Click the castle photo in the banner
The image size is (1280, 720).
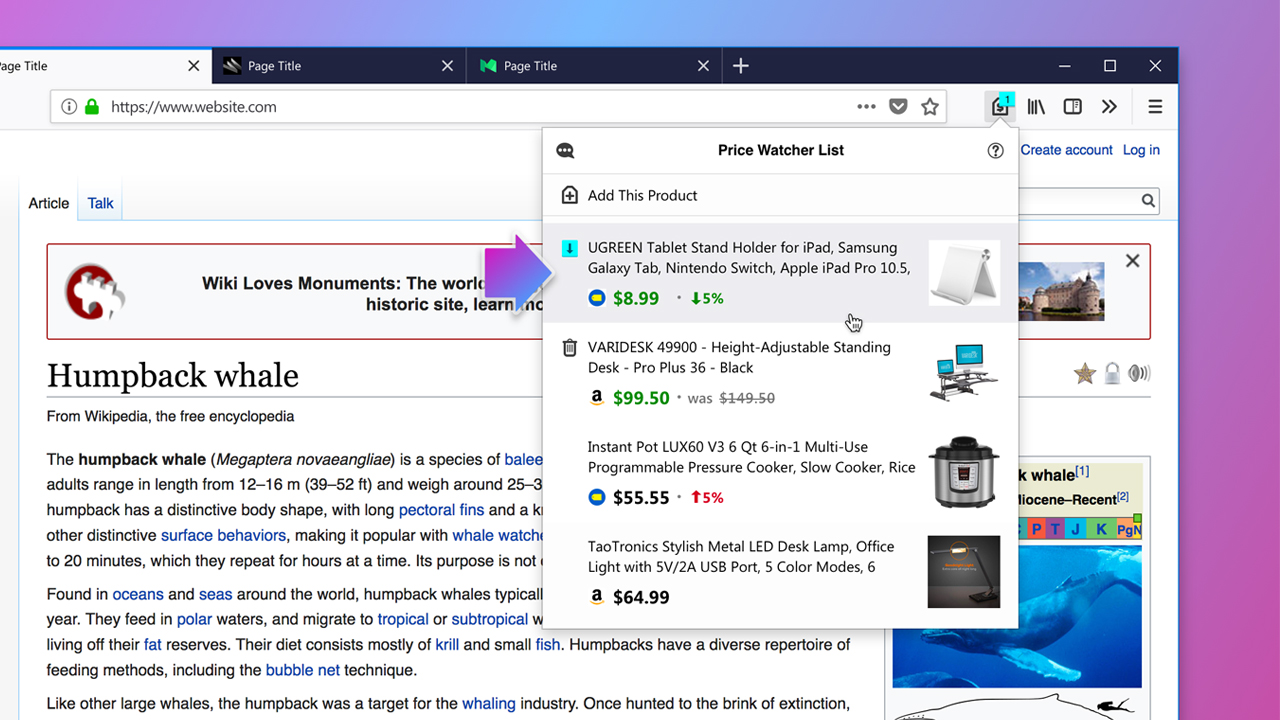(x=1061, y=291)
